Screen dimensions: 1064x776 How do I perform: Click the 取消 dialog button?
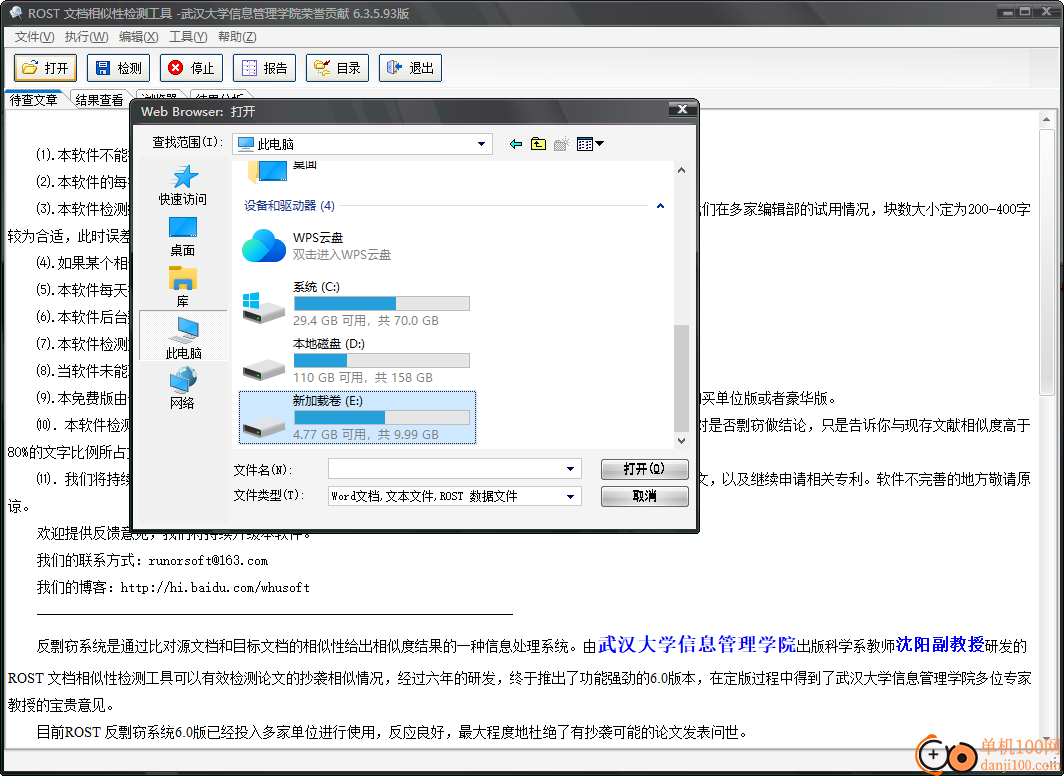645,497
